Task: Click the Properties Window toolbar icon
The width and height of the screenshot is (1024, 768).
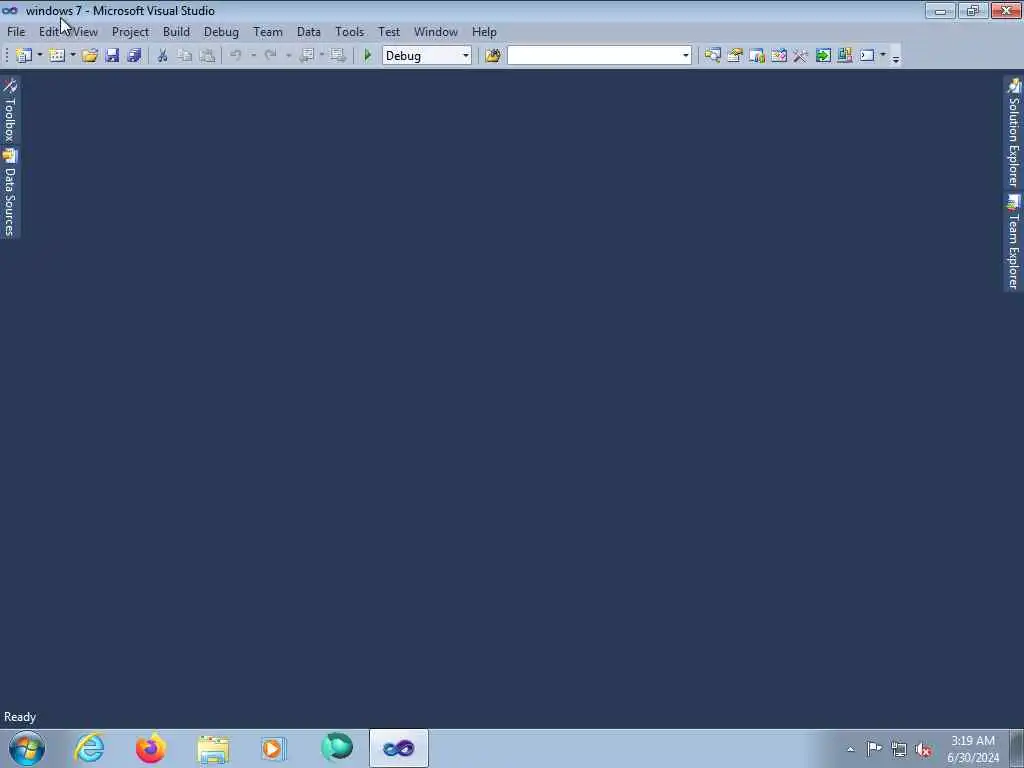Action: click(x=735, y=56)
